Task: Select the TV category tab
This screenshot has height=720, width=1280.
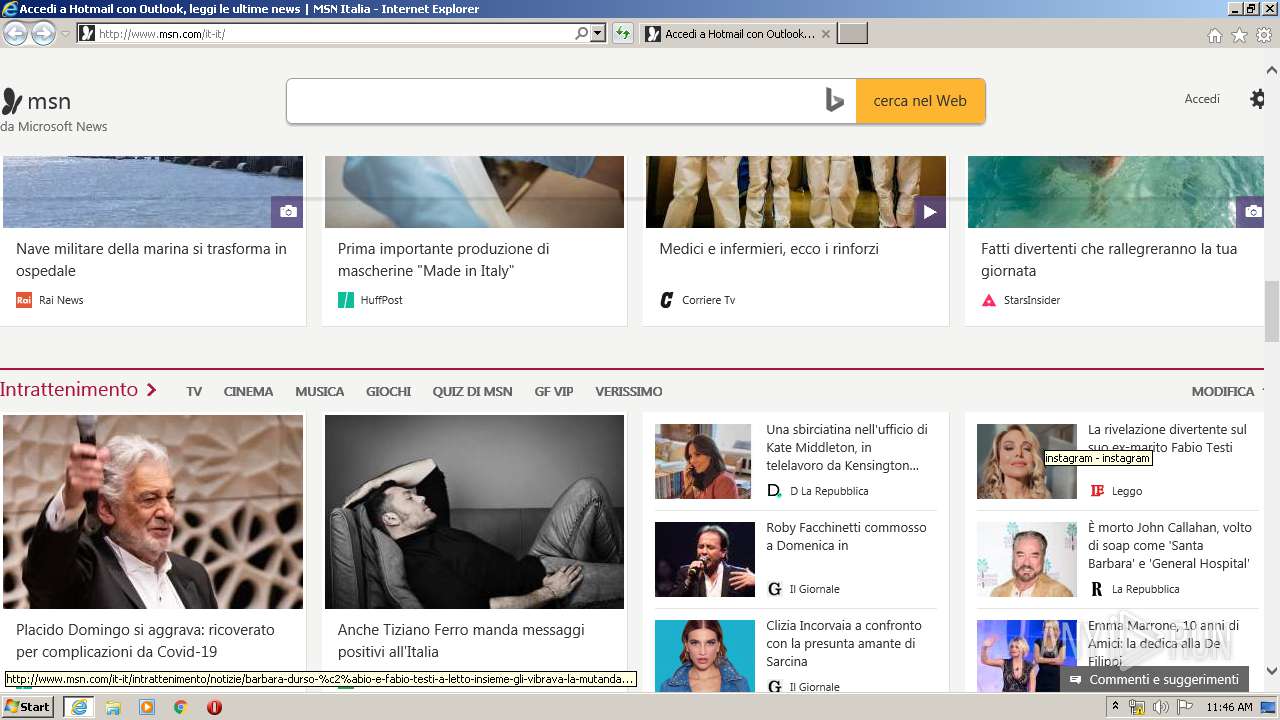Action: 194,392
